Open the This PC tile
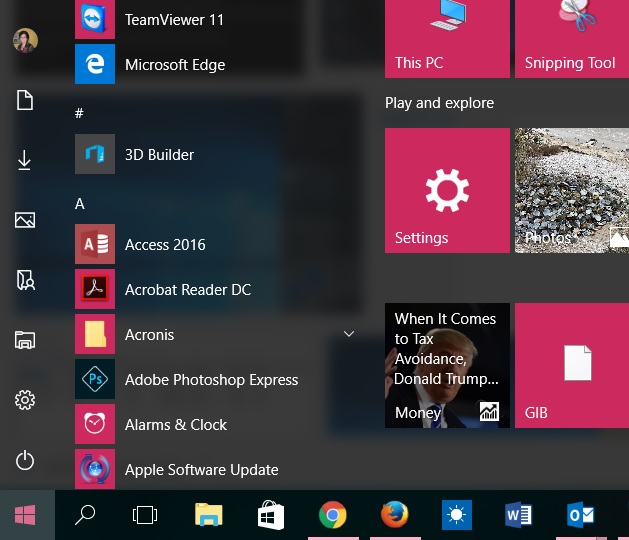 447,38
